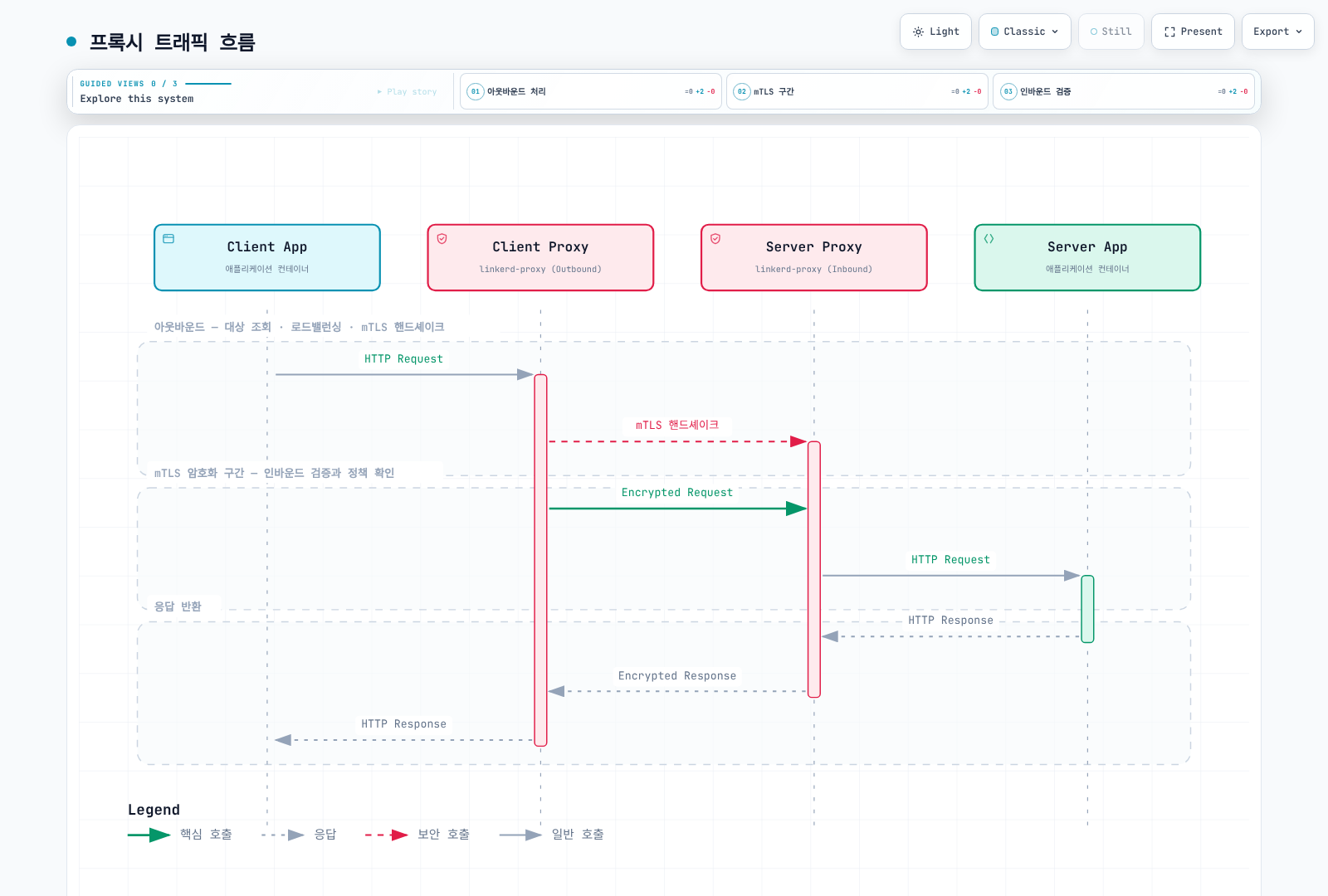Click the Server Proxy activation bar
This screenshot has height=896, width=1328.
click(814, 569)
